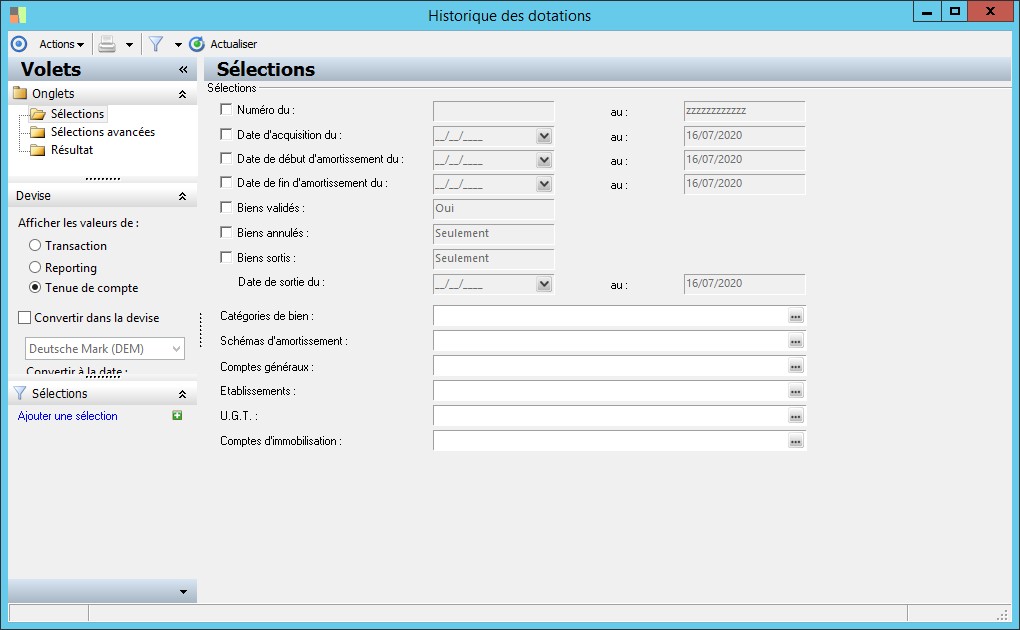The width and height of the screenshot is (1020, 630).
Task: Collapse the Volets pane with double chevron
Action: point(183,70)
